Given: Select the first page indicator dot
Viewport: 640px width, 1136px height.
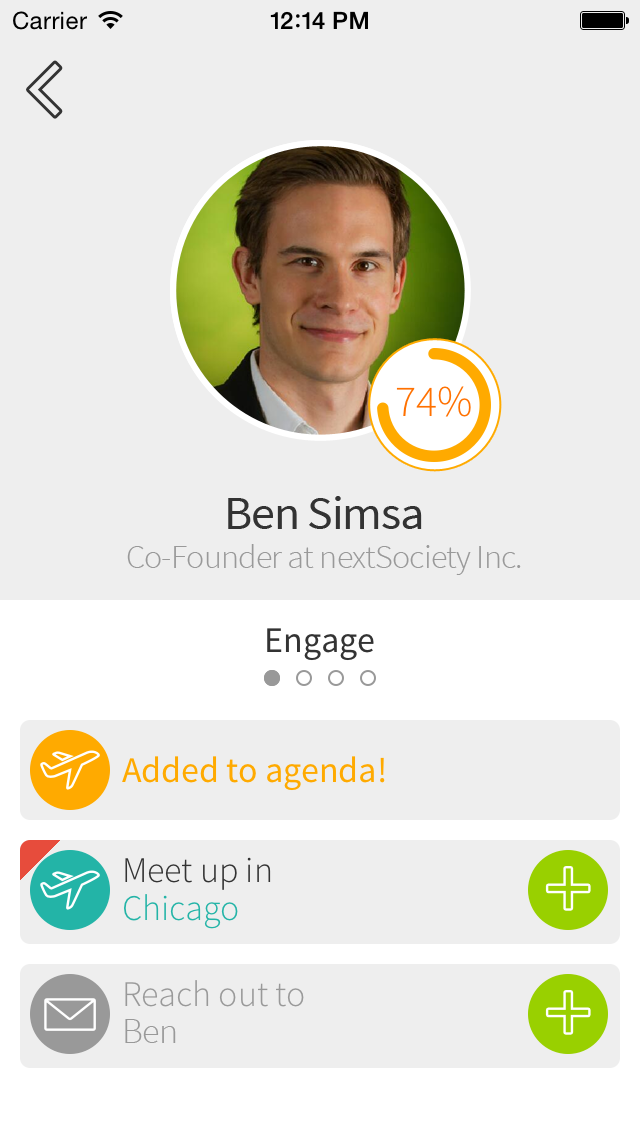Looking at the screenshot, I should (x=272, y=678).
